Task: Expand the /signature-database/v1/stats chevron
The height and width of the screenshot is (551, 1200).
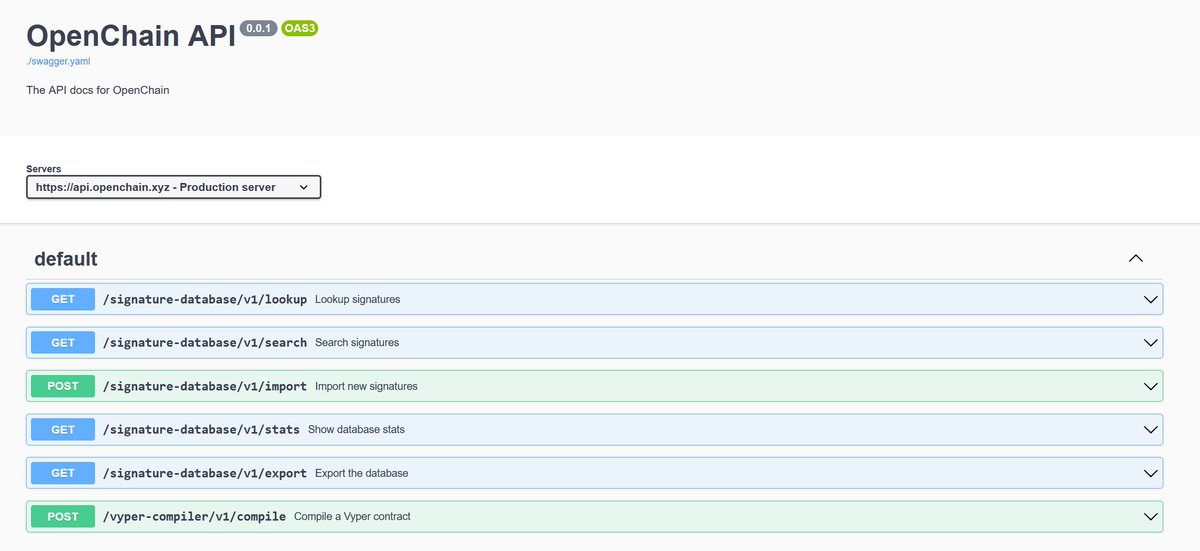Action: coord(1150,430)
